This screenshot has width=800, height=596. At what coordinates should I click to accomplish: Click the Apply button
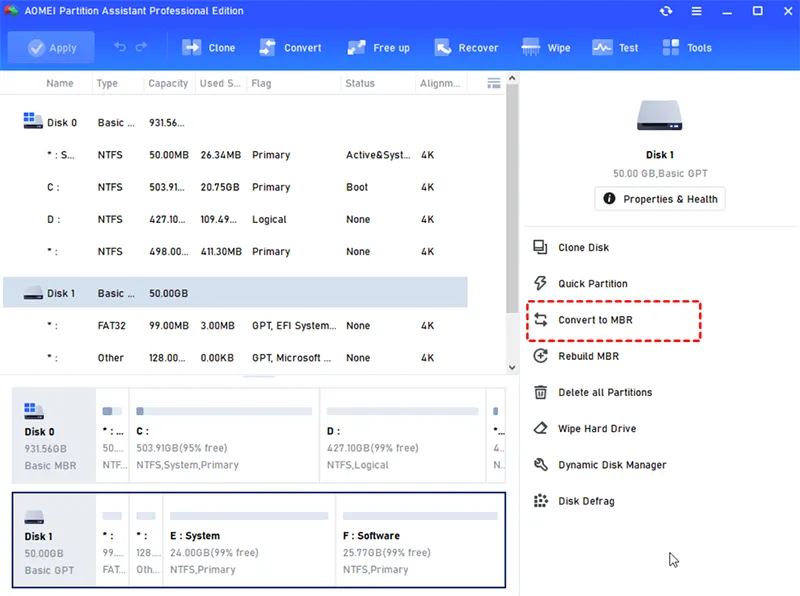tap(51, 47)
